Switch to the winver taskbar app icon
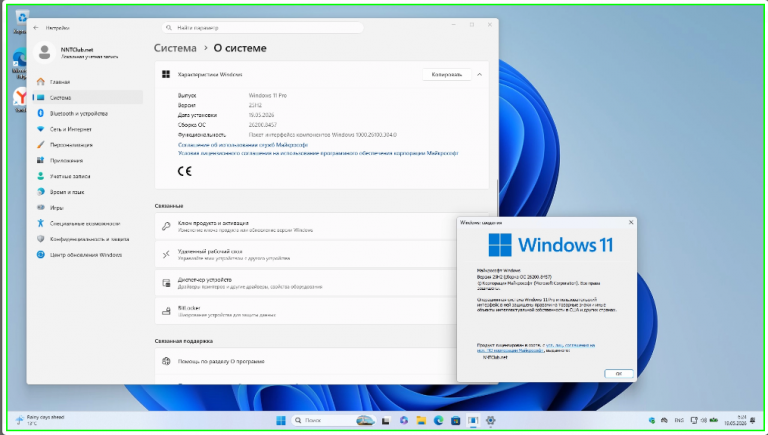The width and height of the screenshot is (768, 435). coord(473,420)
